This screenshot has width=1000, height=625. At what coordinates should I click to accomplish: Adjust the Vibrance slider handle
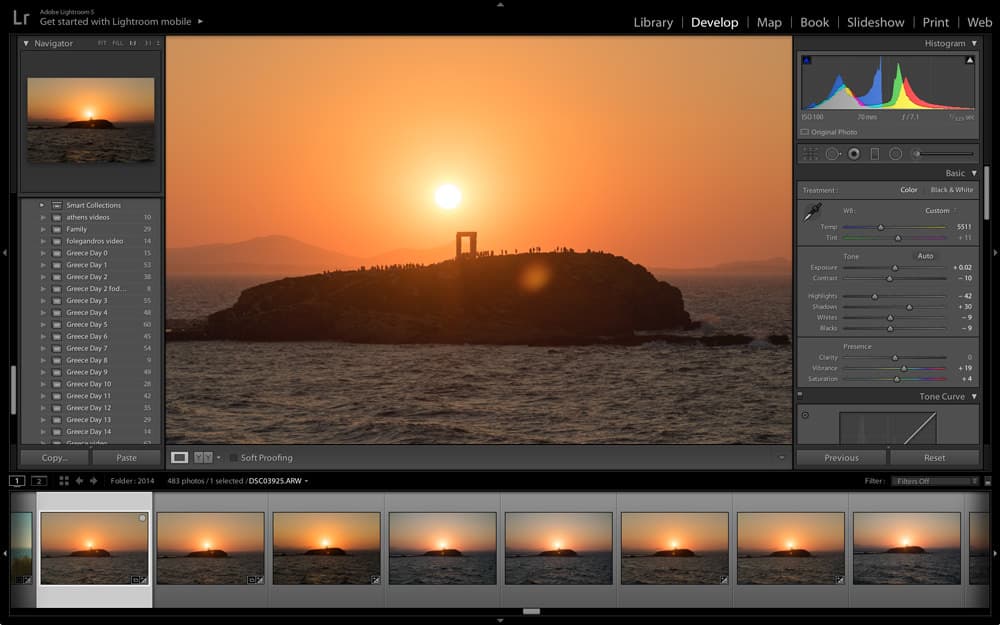tap(904, 368)
